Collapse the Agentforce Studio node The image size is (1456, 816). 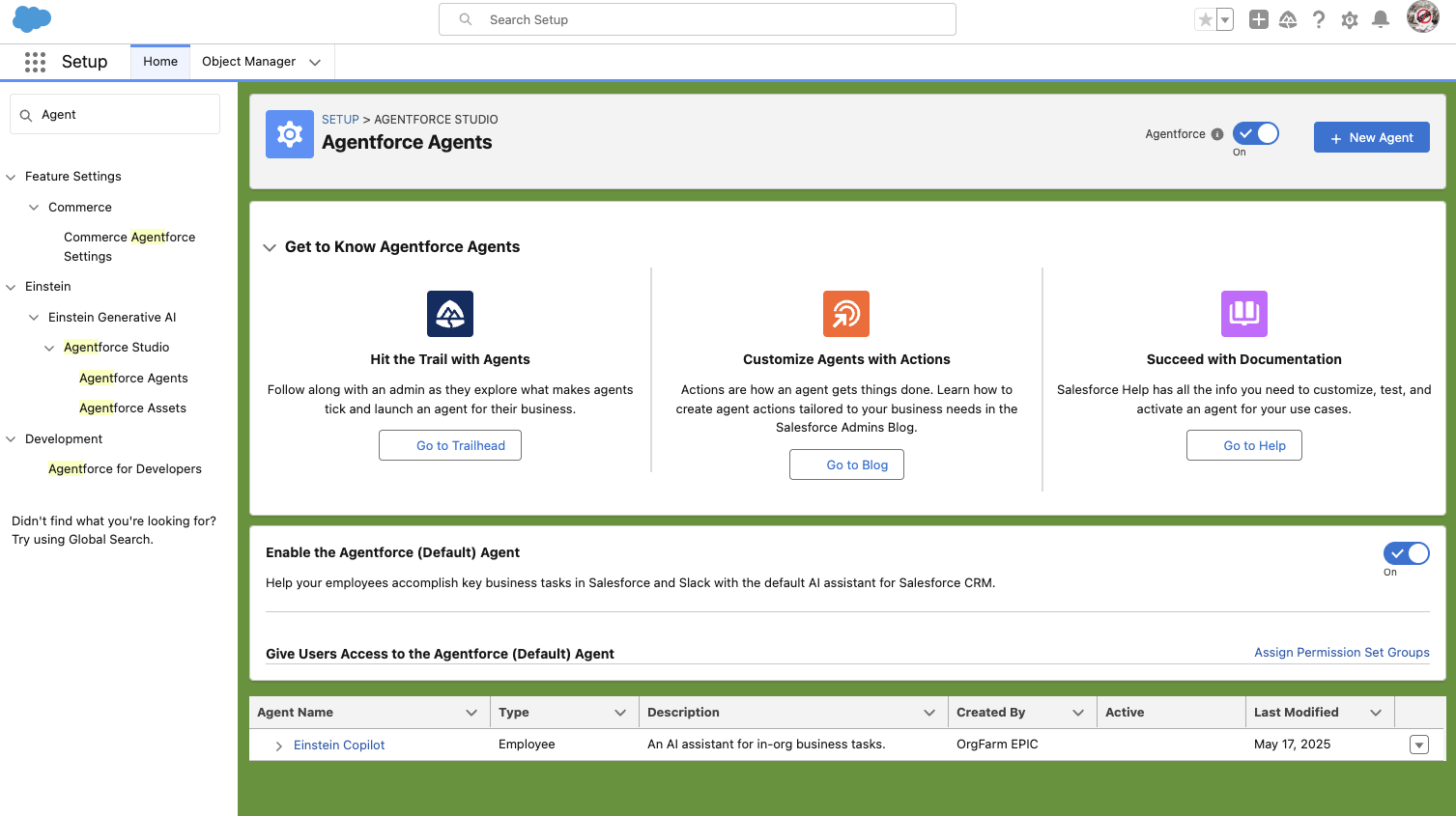(49, 348)
